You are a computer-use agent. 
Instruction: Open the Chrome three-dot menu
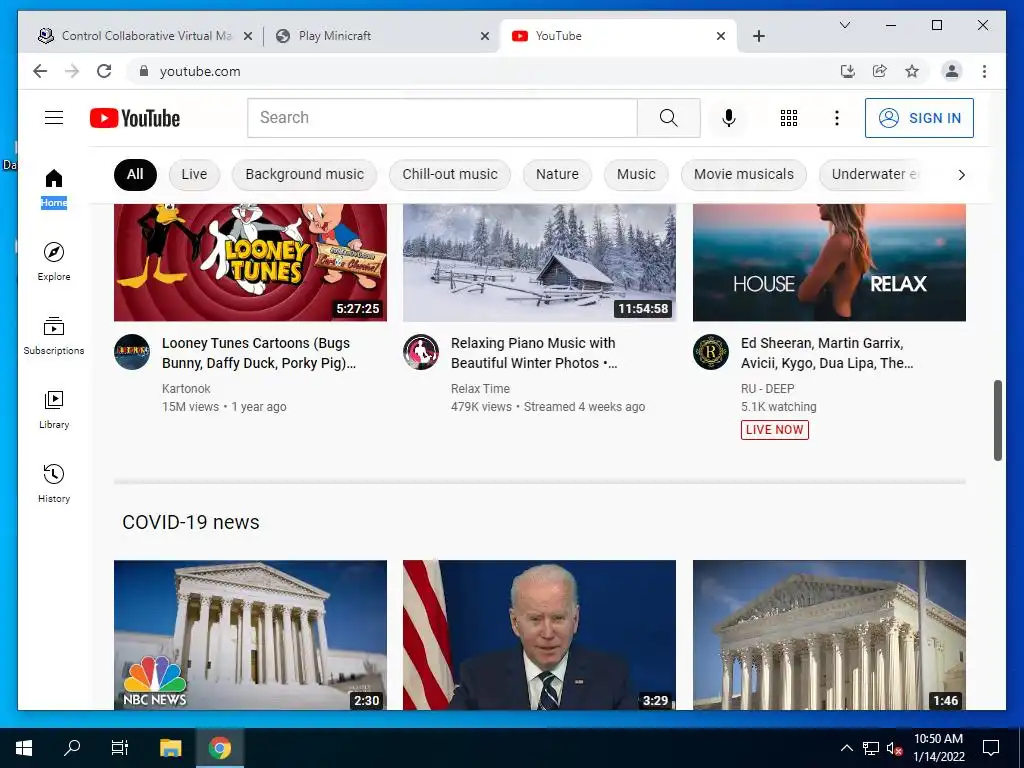tap(984, 71)
